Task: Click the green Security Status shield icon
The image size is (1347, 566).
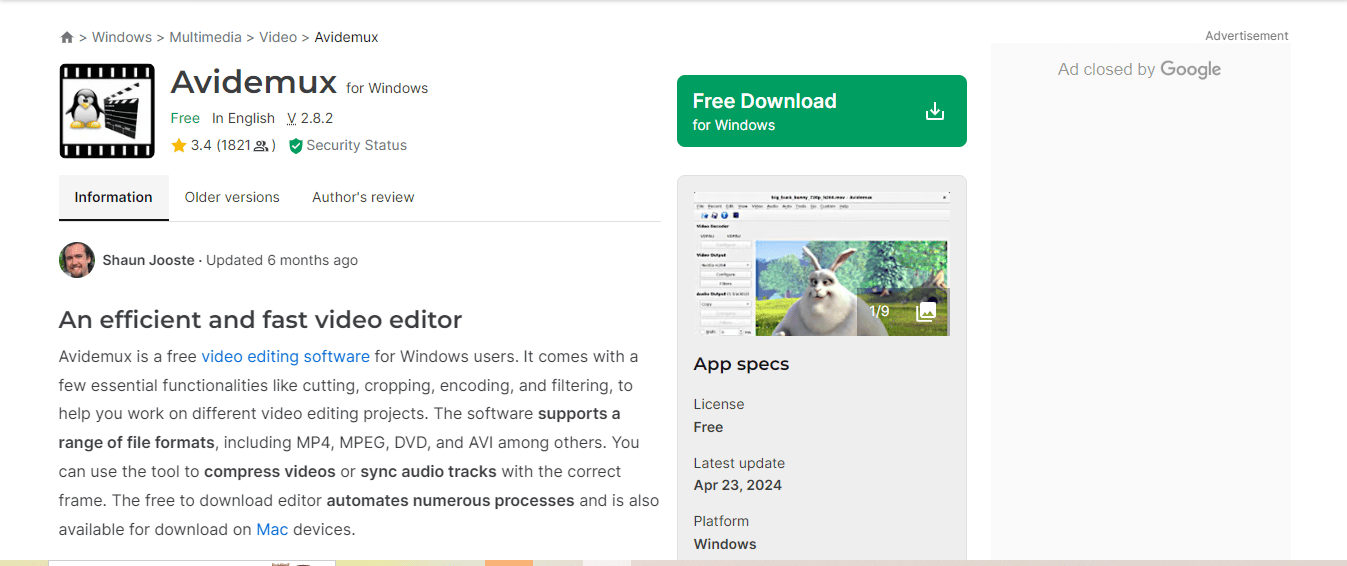Action: click(295, 146)
